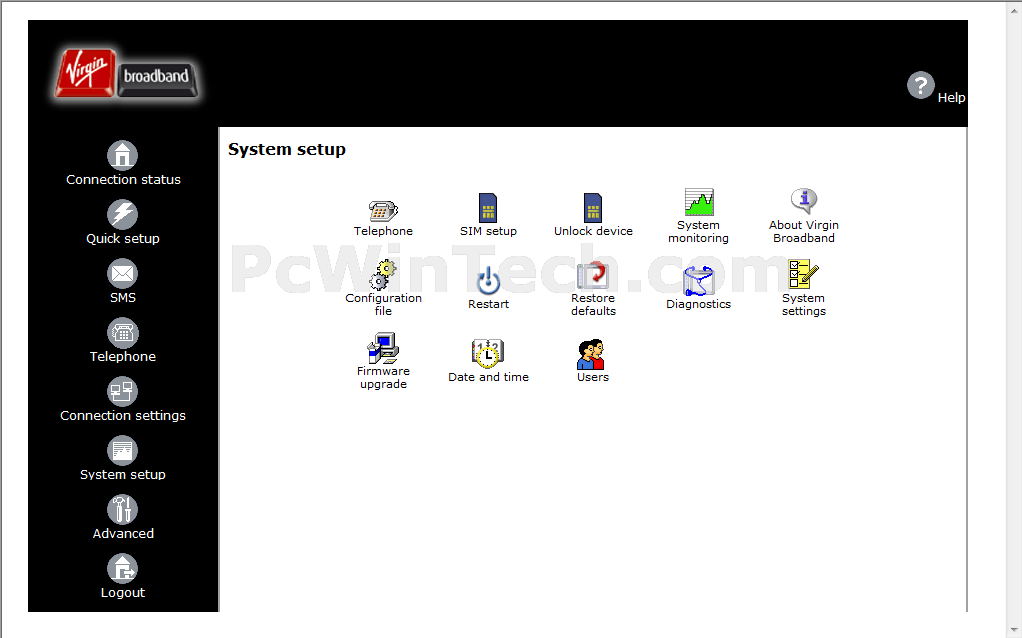The width and height of the screenshot is (1022, 638).
Task: Click the Restart power icon
Action: 488,281
